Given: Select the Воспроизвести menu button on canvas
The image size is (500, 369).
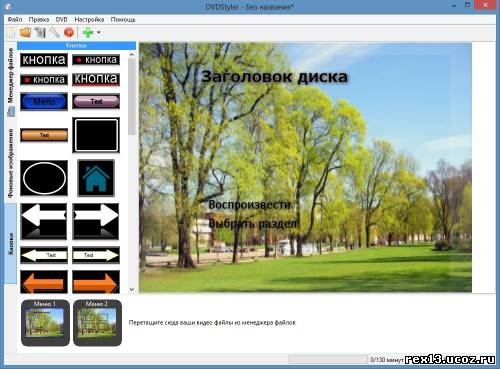Looking at the screenshot, I should tap(249, 204).
